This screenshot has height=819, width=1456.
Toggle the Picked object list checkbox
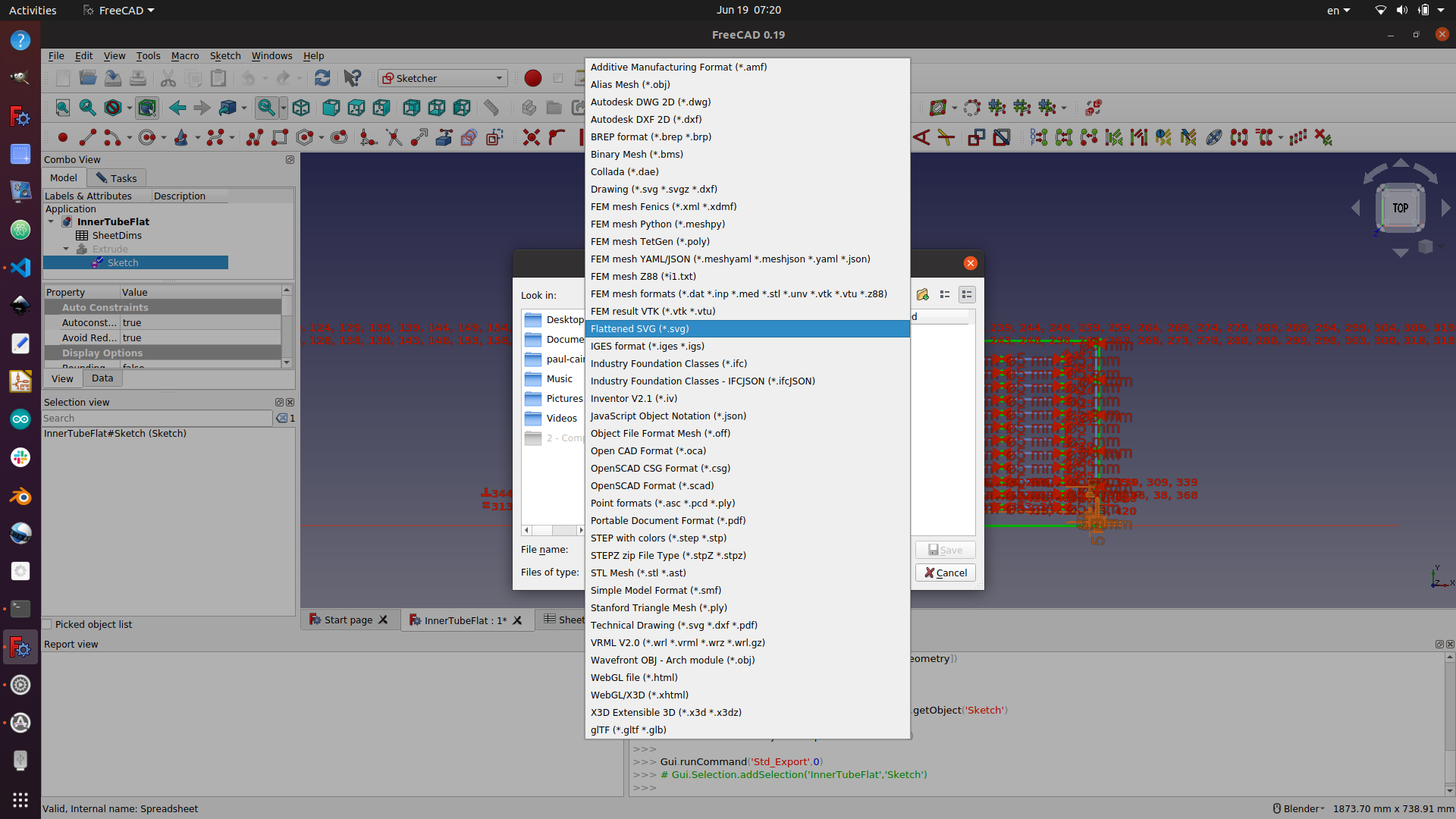pyautogui.click(x=47, y=625)
